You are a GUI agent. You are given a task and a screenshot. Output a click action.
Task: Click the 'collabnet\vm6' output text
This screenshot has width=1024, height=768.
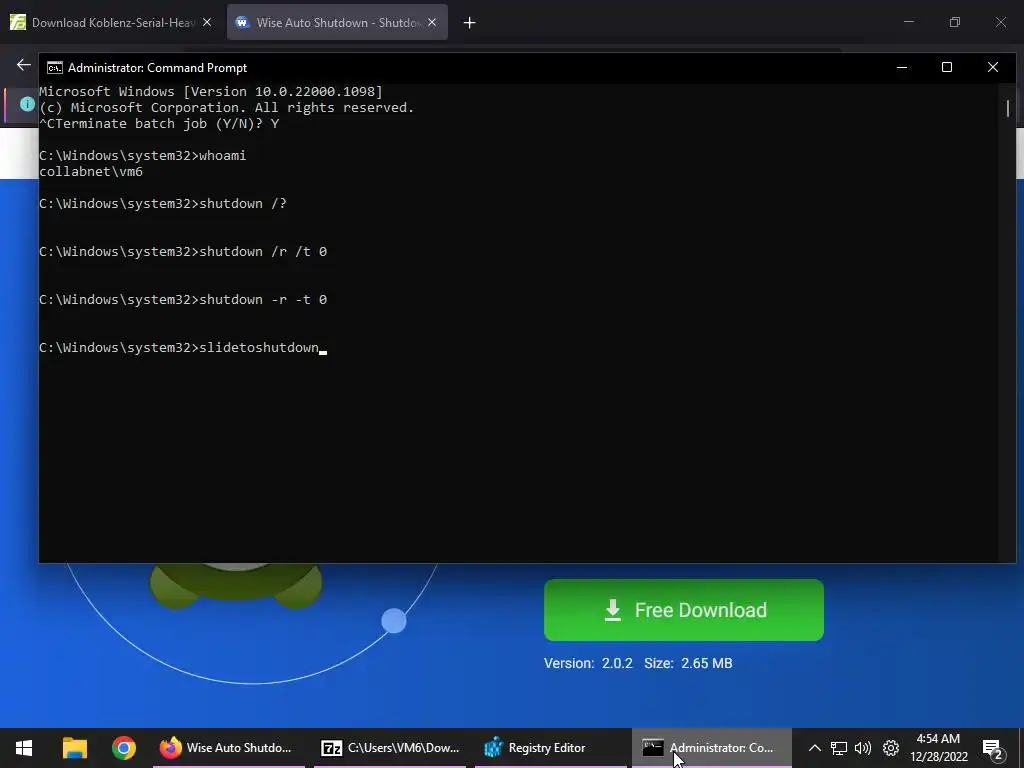point(91,172)
